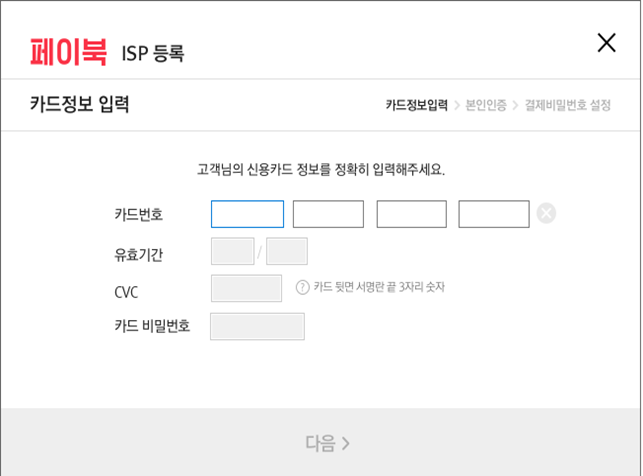Click the chevron after 카드정보입력 step
The height and width of the screenshot is (476, 643).
(457, 105)
